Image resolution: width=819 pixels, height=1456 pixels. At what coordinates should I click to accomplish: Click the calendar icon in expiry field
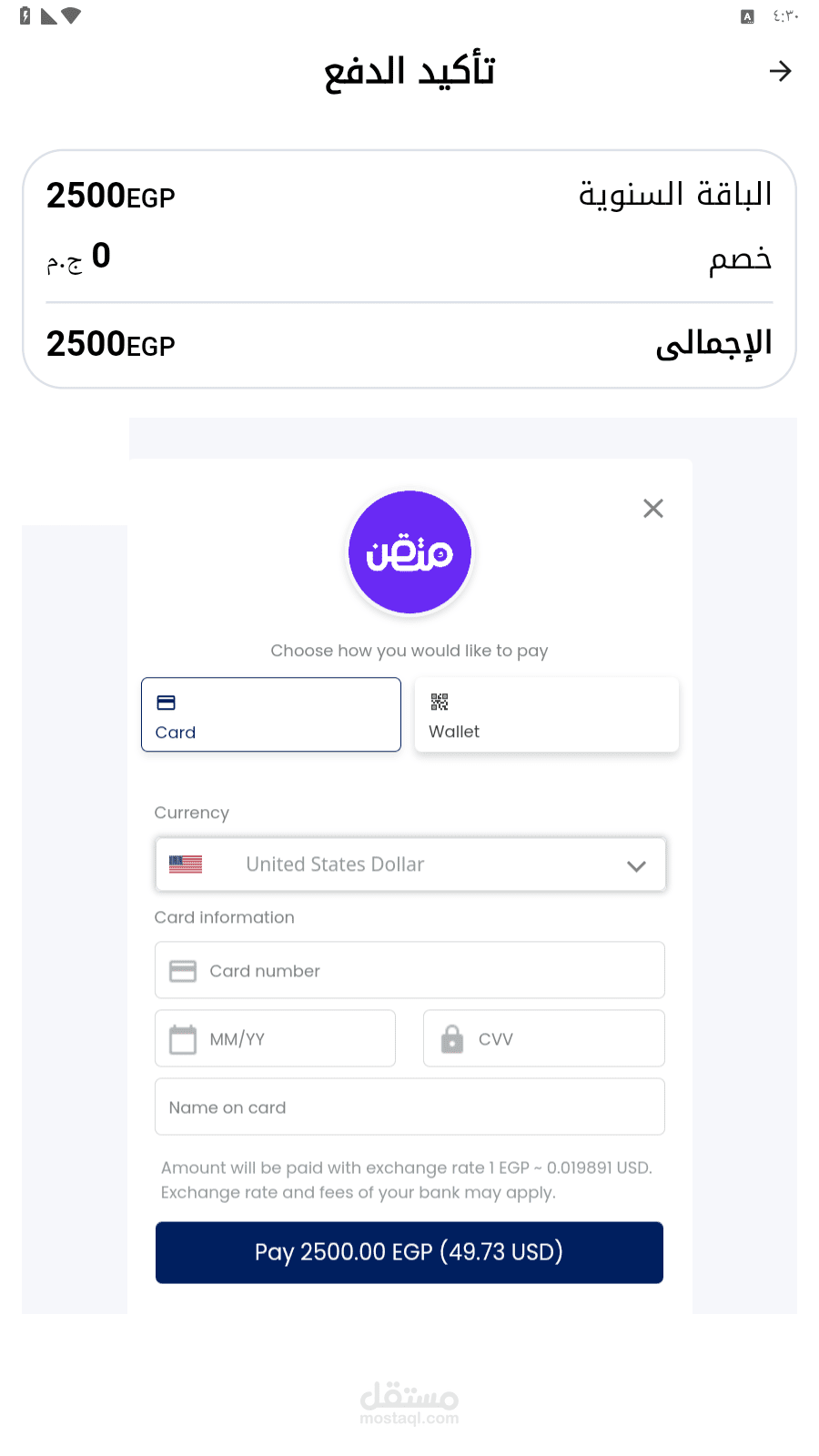click(183, 1039)
